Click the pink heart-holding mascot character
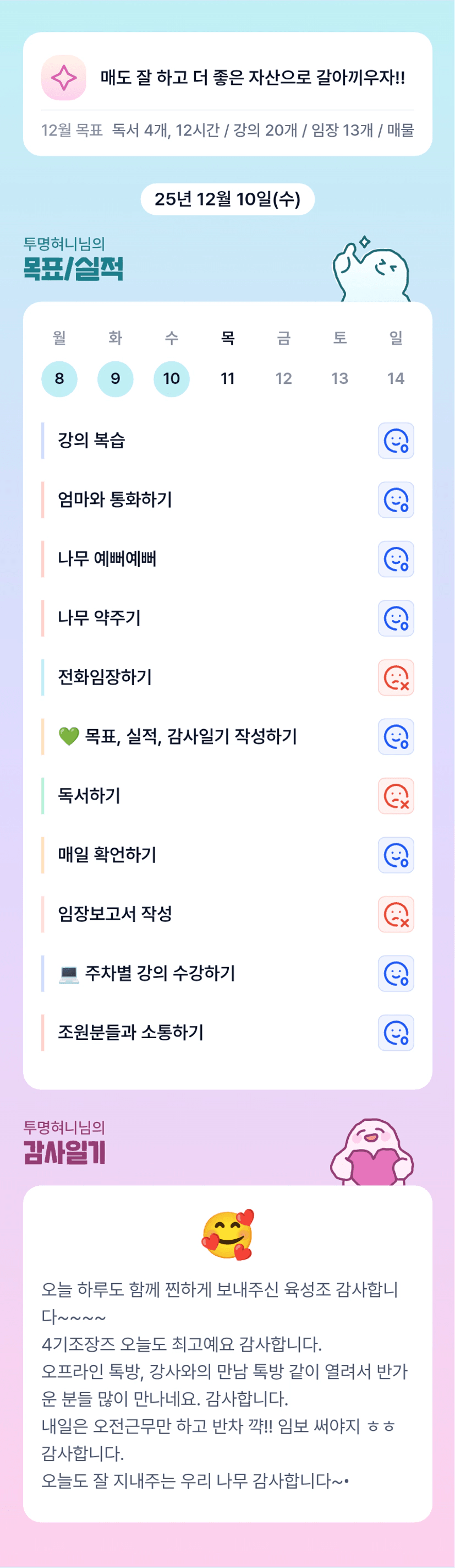This screenshot has height=1568, width=455. coord(372,1152)
